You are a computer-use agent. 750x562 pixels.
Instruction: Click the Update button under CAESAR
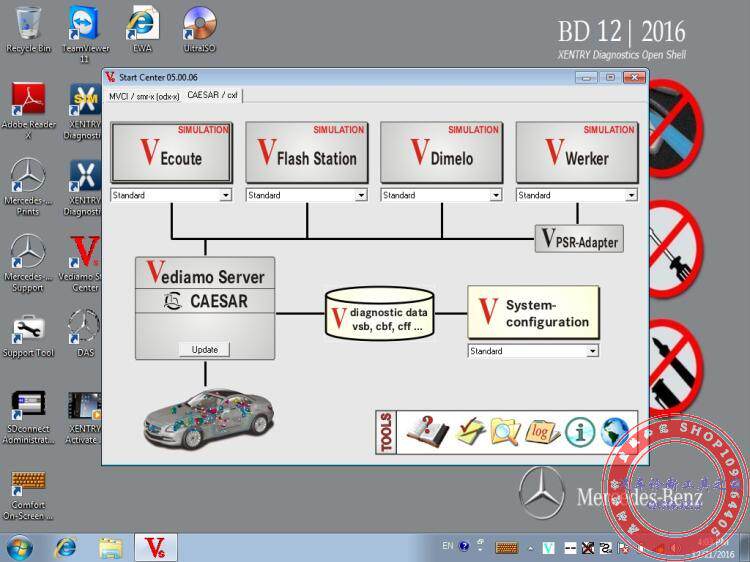[x=204, y=349]
